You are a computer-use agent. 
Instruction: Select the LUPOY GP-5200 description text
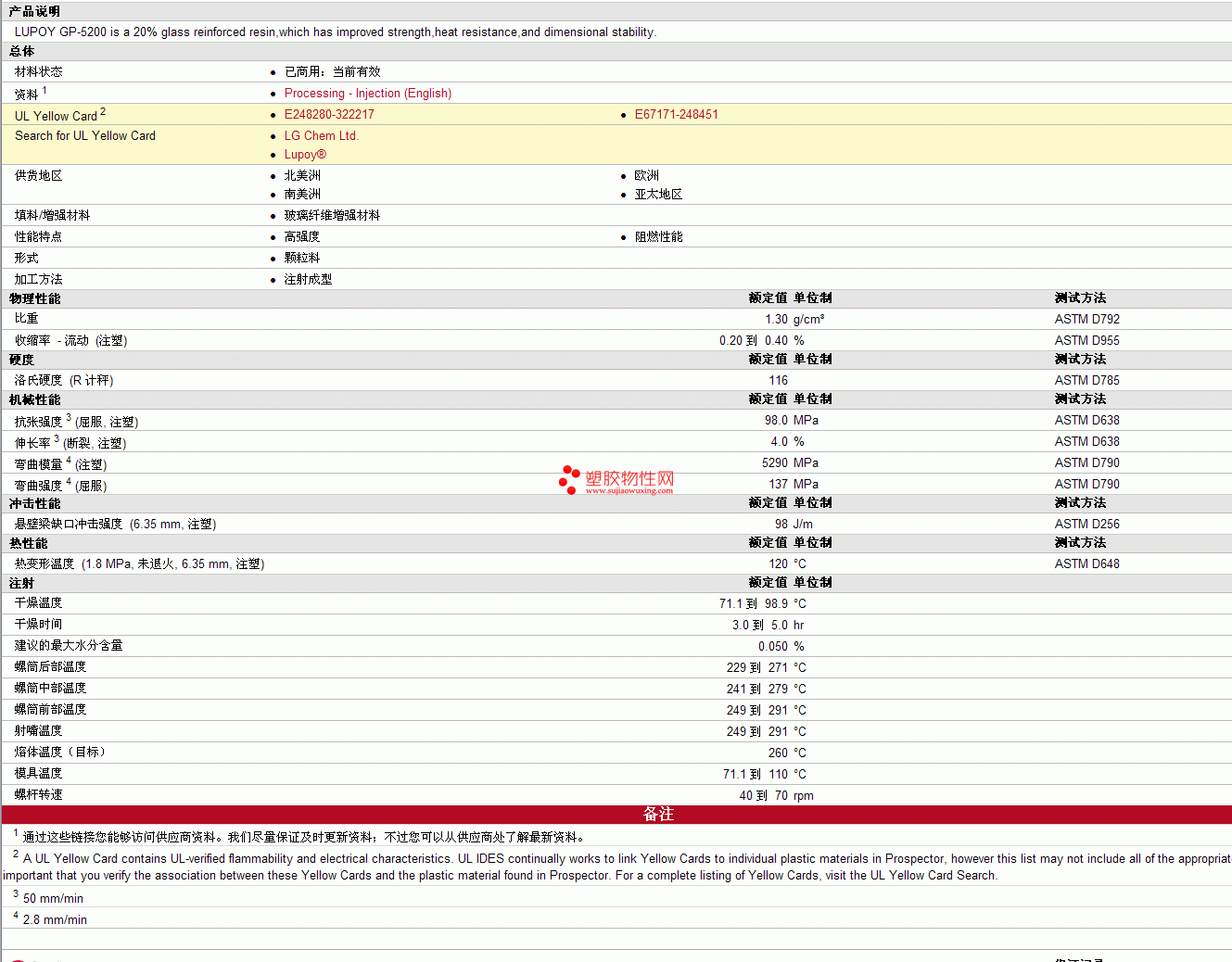336,32
